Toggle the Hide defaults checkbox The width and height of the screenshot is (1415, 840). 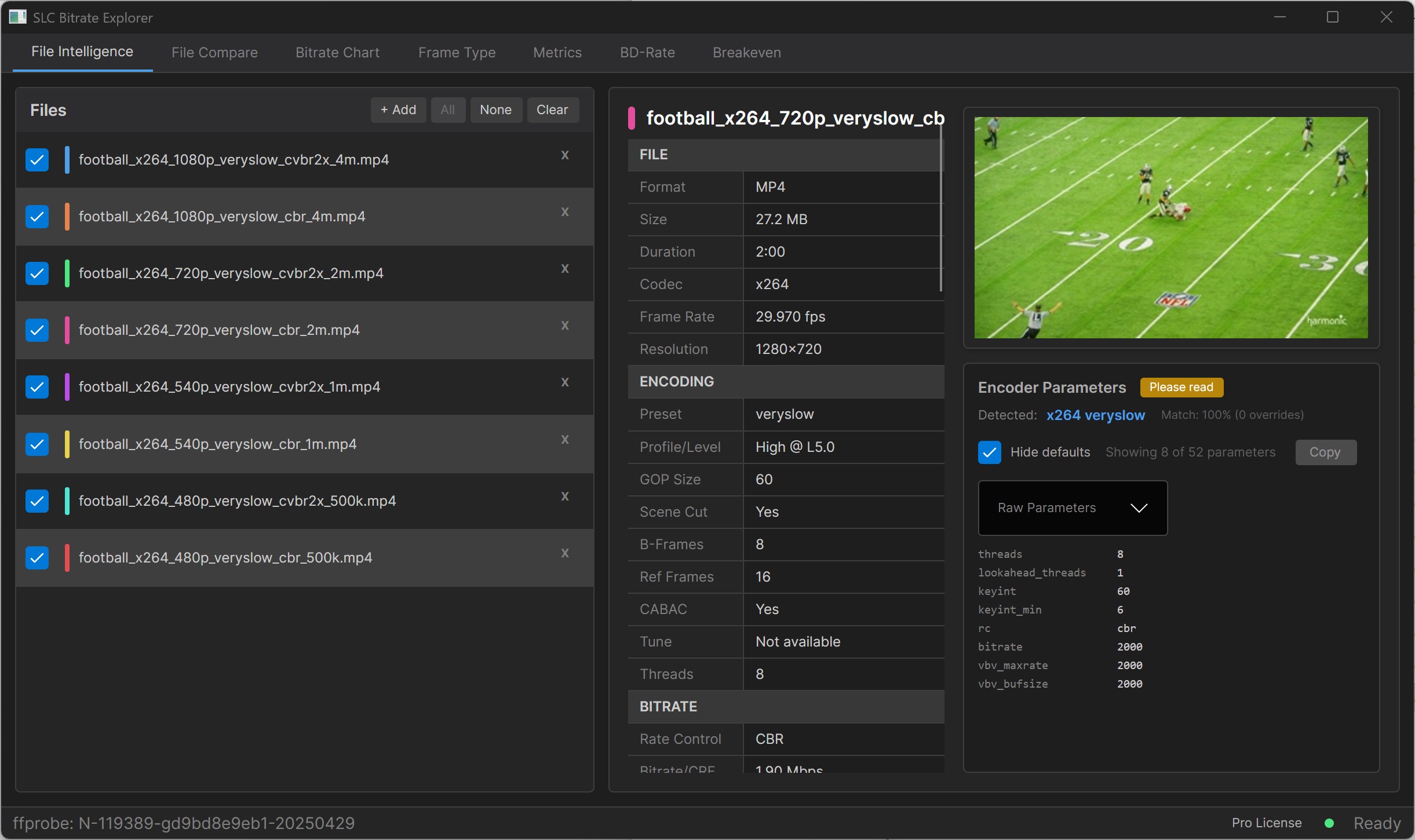[x=990, y=452]
